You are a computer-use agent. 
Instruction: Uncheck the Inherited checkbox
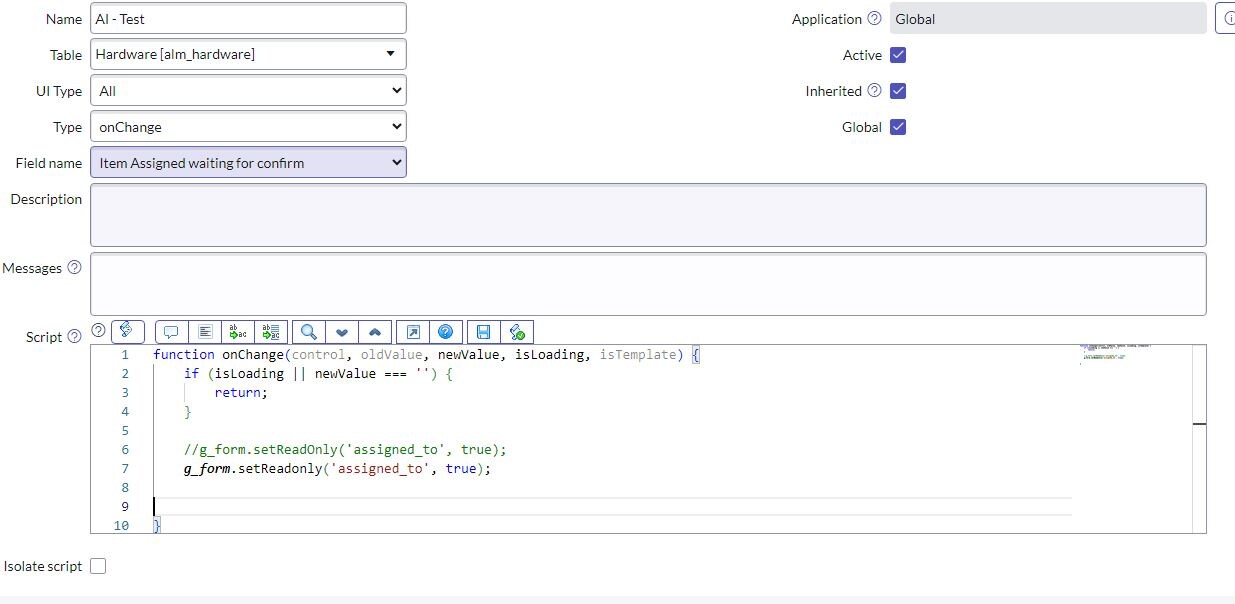tap(898, 91)
